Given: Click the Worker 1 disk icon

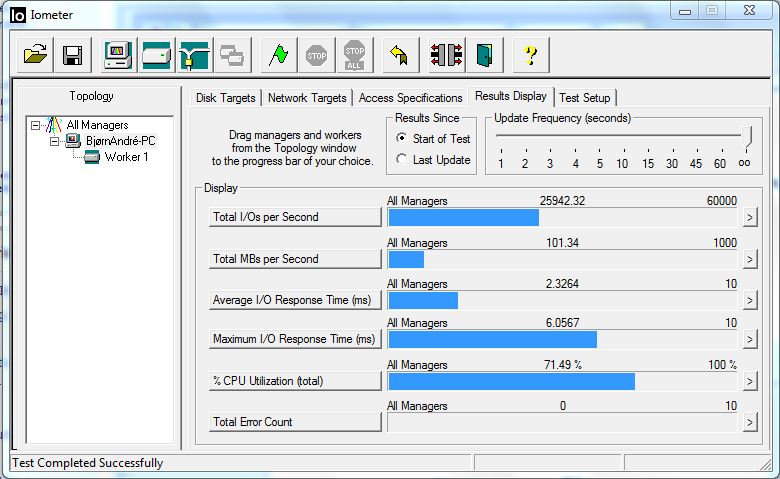Looking at the screenshot, I should 92,157.
